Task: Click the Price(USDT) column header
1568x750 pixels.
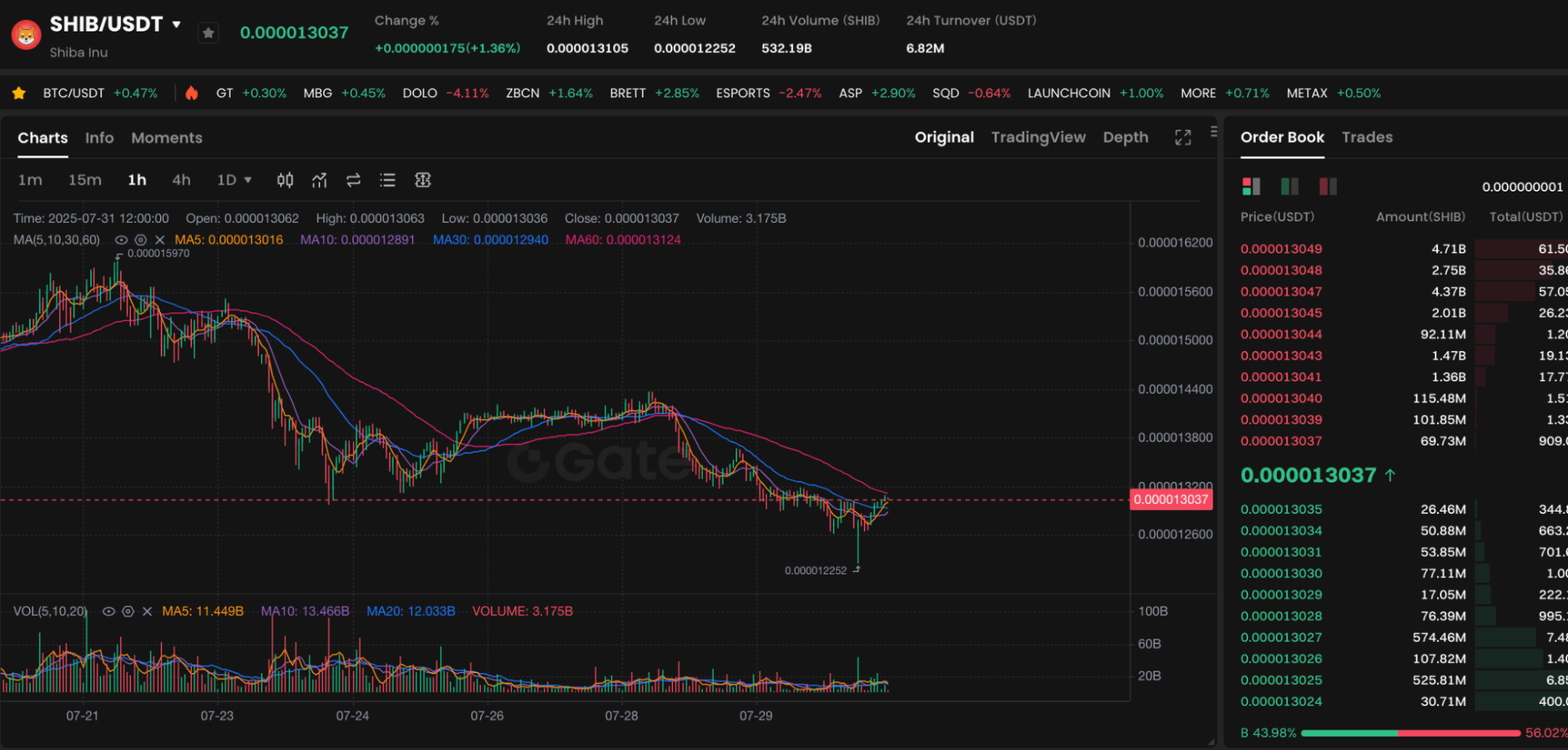Action: click(1277, 217)
